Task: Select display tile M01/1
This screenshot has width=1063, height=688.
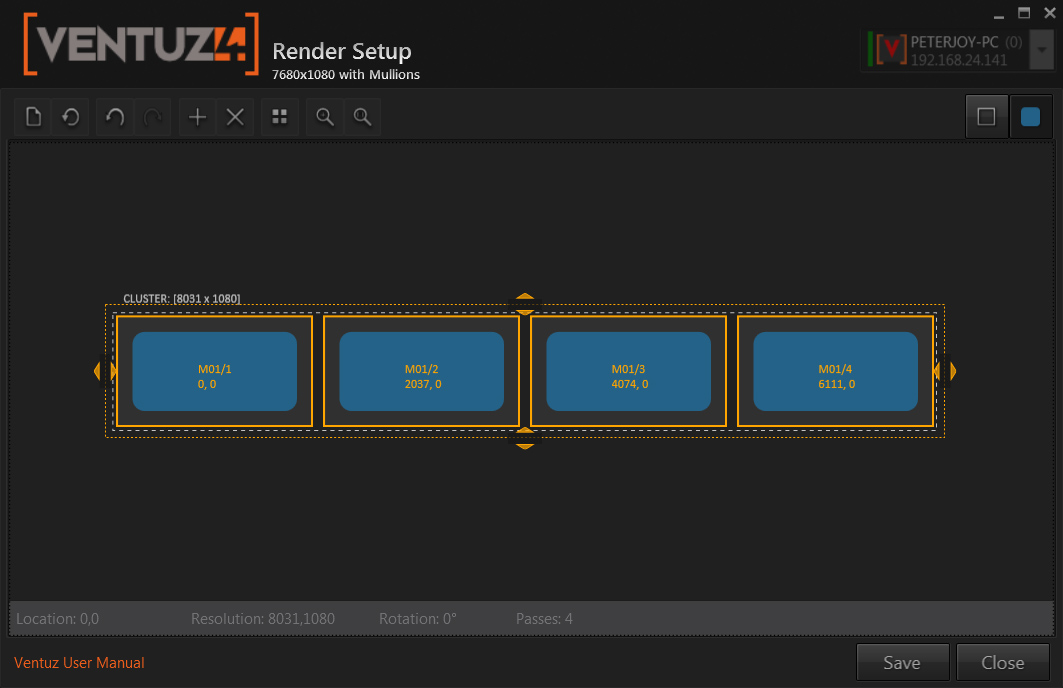Action: (214, 371)
